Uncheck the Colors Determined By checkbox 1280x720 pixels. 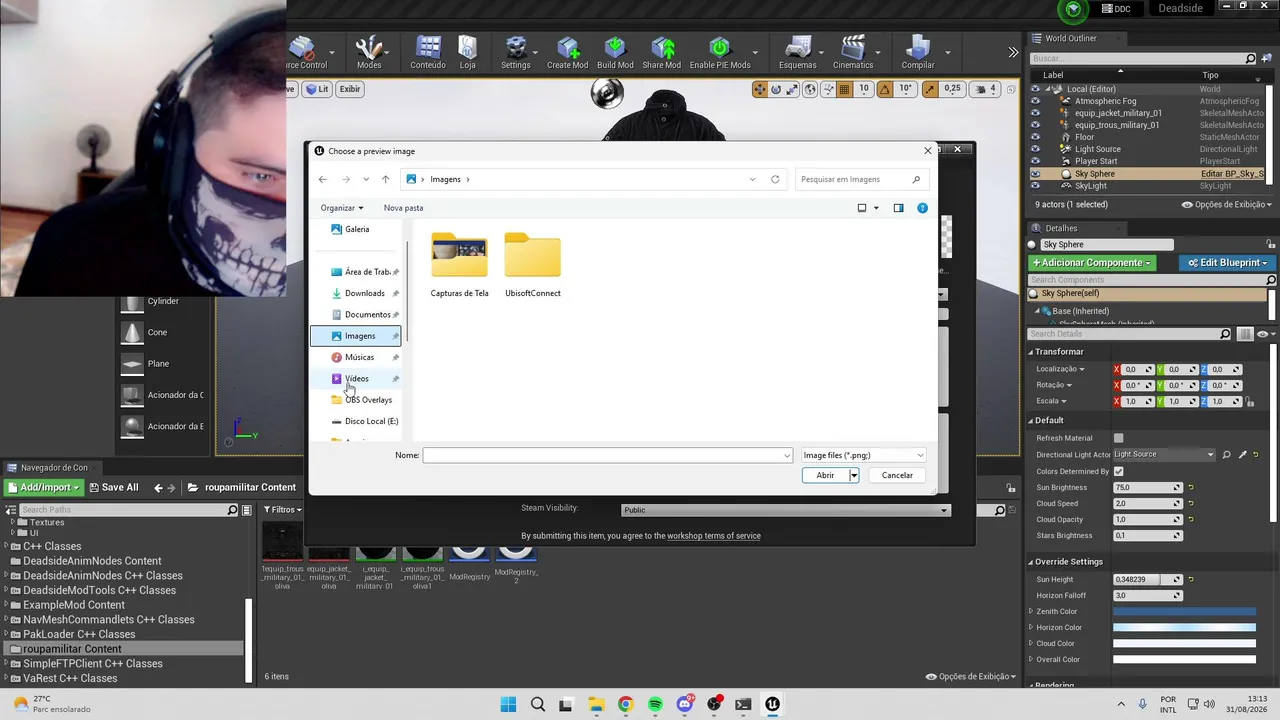[x=1118, y=471]
